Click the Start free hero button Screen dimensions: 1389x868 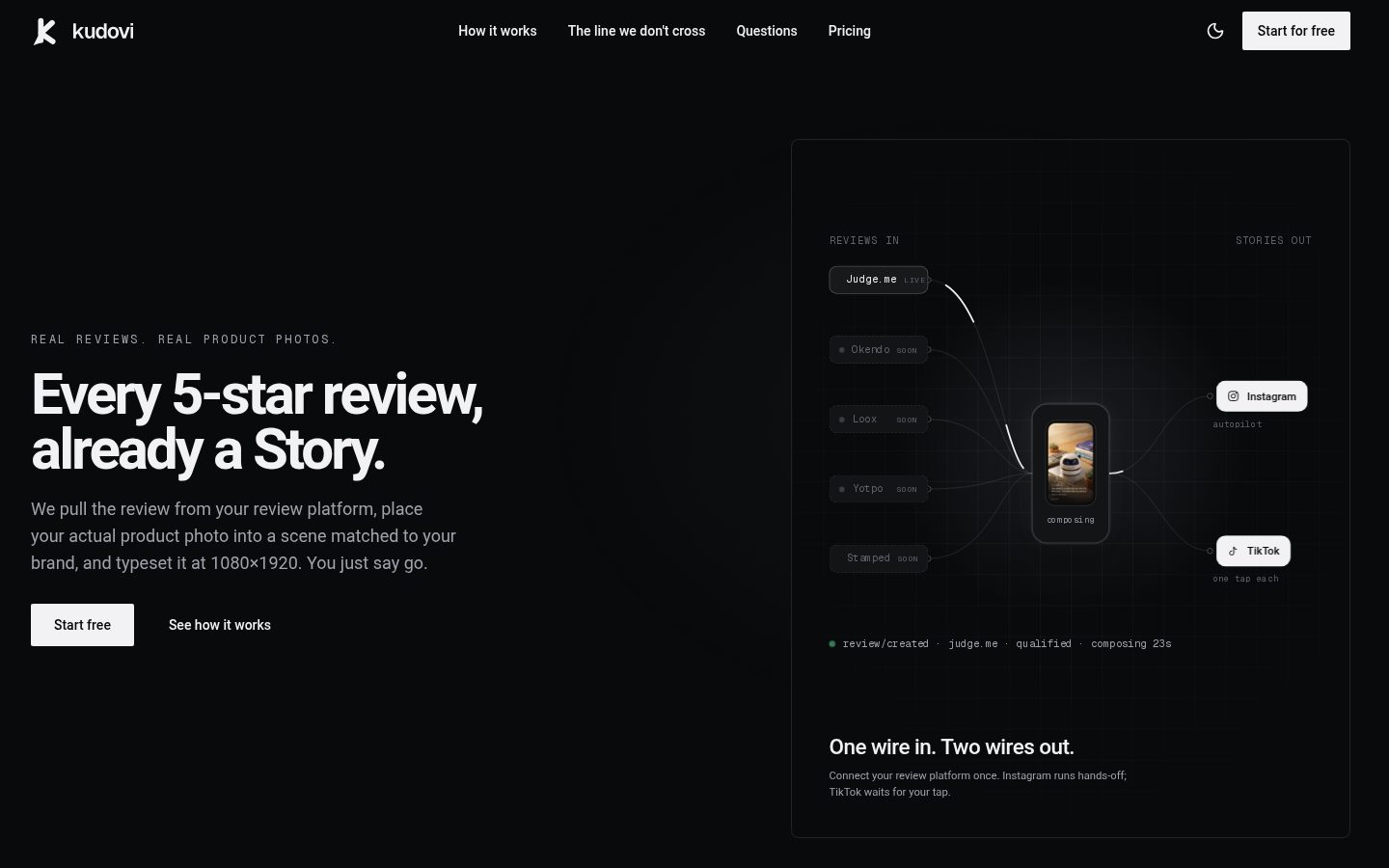click(x=82, y=625)
